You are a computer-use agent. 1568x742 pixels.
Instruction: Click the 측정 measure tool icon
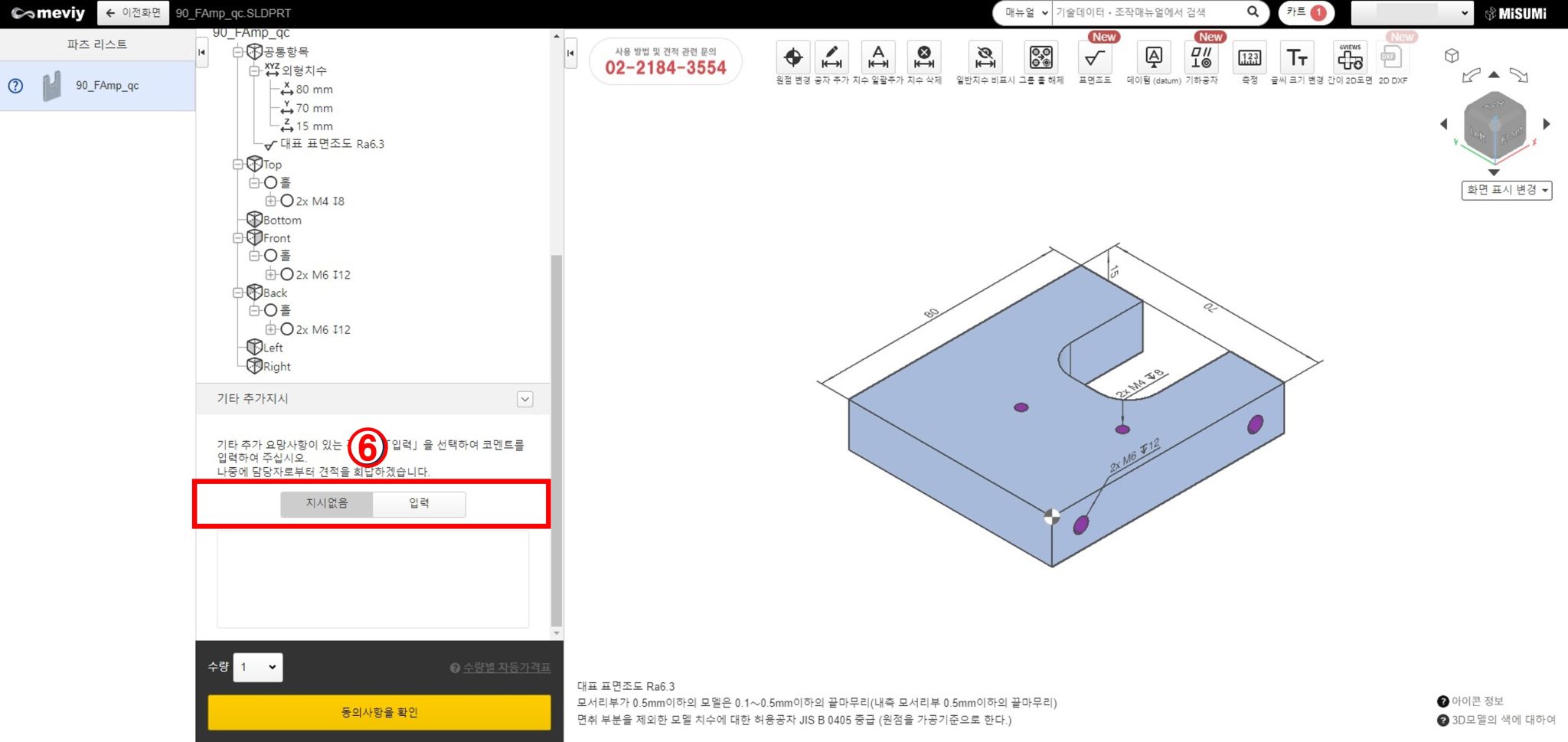pyautogui.click(x=1249, y=58)
